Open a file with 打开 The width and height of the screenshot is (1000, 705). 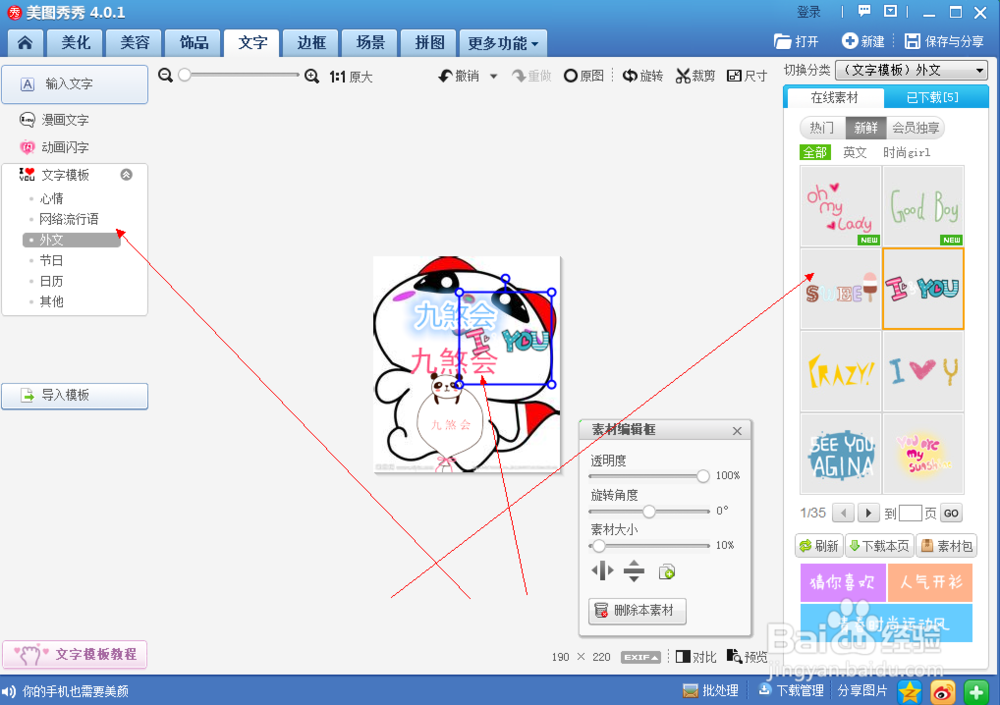pos(796,41)
